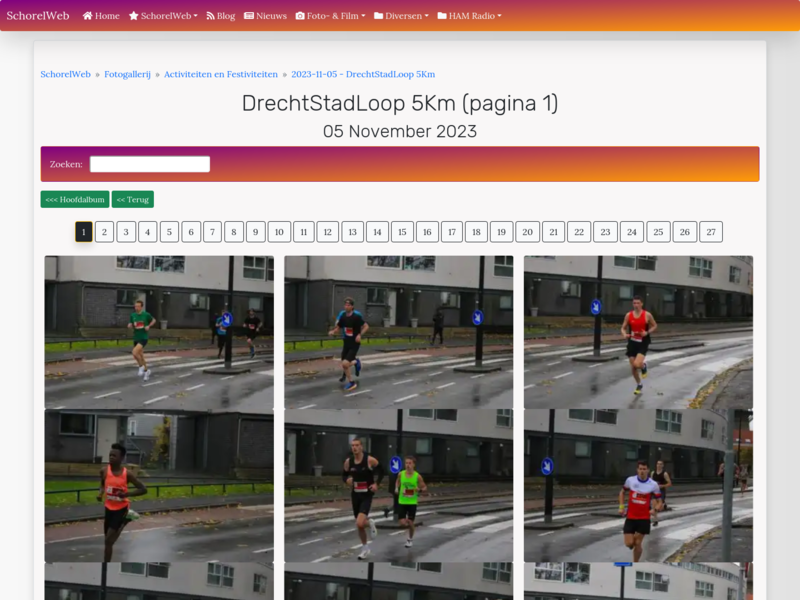The height and width of the screenshot is (600, 800).
Task: Go to pagination page 20
Action: 528,232
